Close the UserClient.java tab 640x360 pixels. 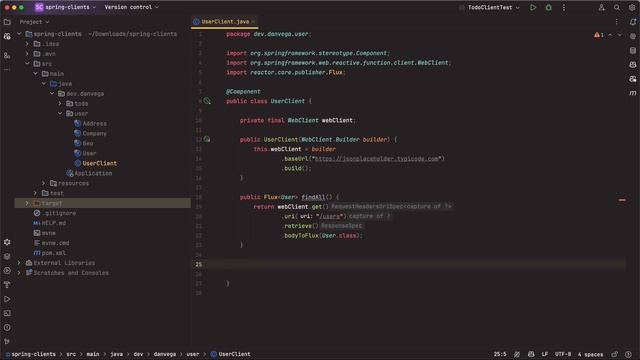[253, 22]
